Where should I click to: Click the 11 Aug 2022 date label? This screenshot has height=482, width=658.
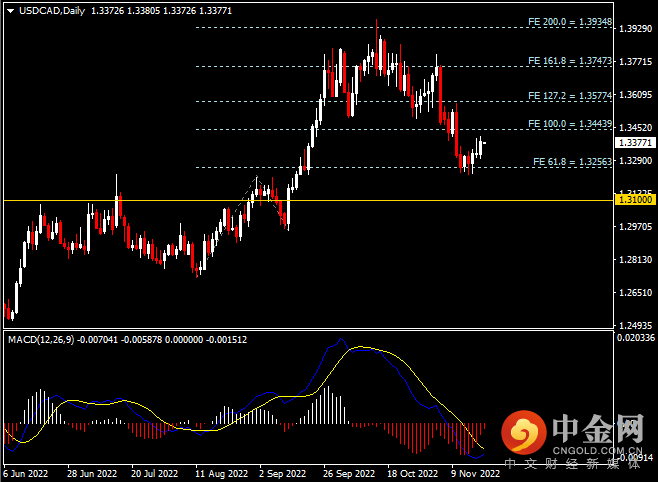click(222, 474)
